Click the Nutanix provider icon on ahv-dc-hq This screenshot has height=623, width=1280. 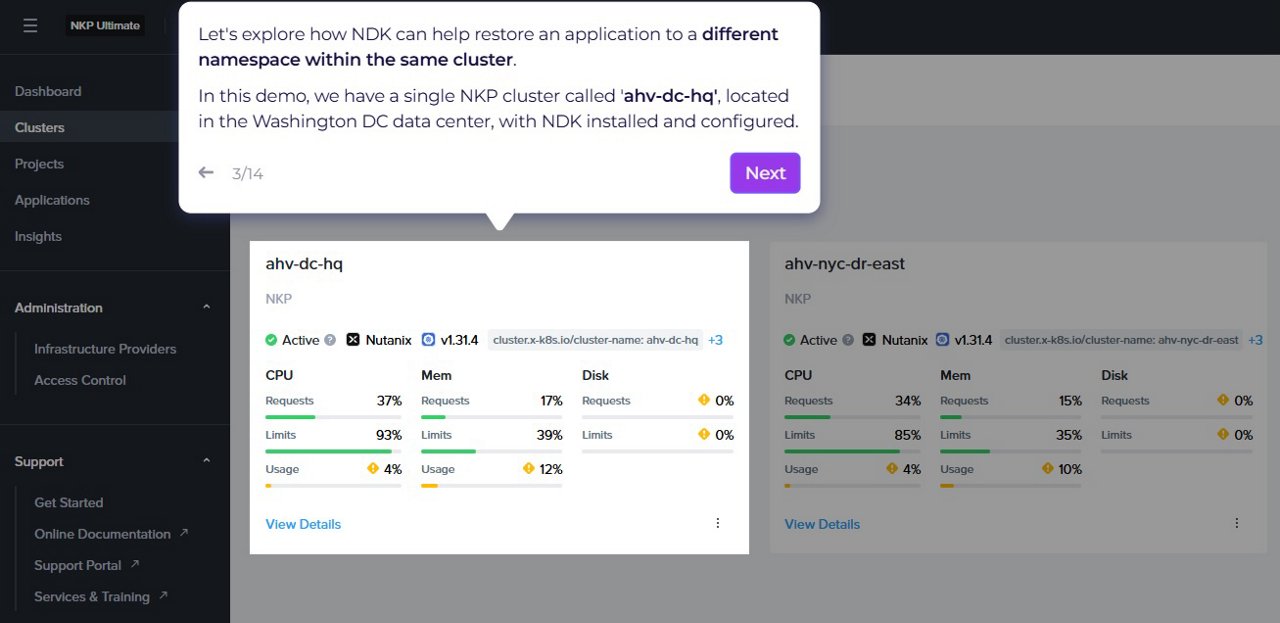coord(353,340)
